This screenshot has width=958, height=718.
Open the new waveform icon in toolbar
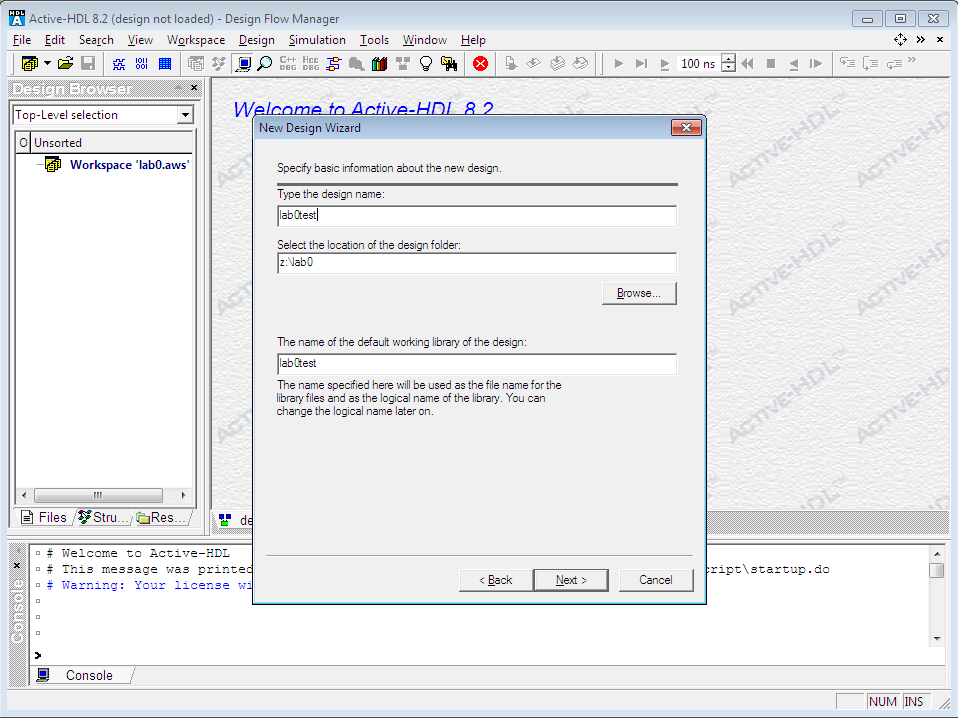(x=119, y=64)
